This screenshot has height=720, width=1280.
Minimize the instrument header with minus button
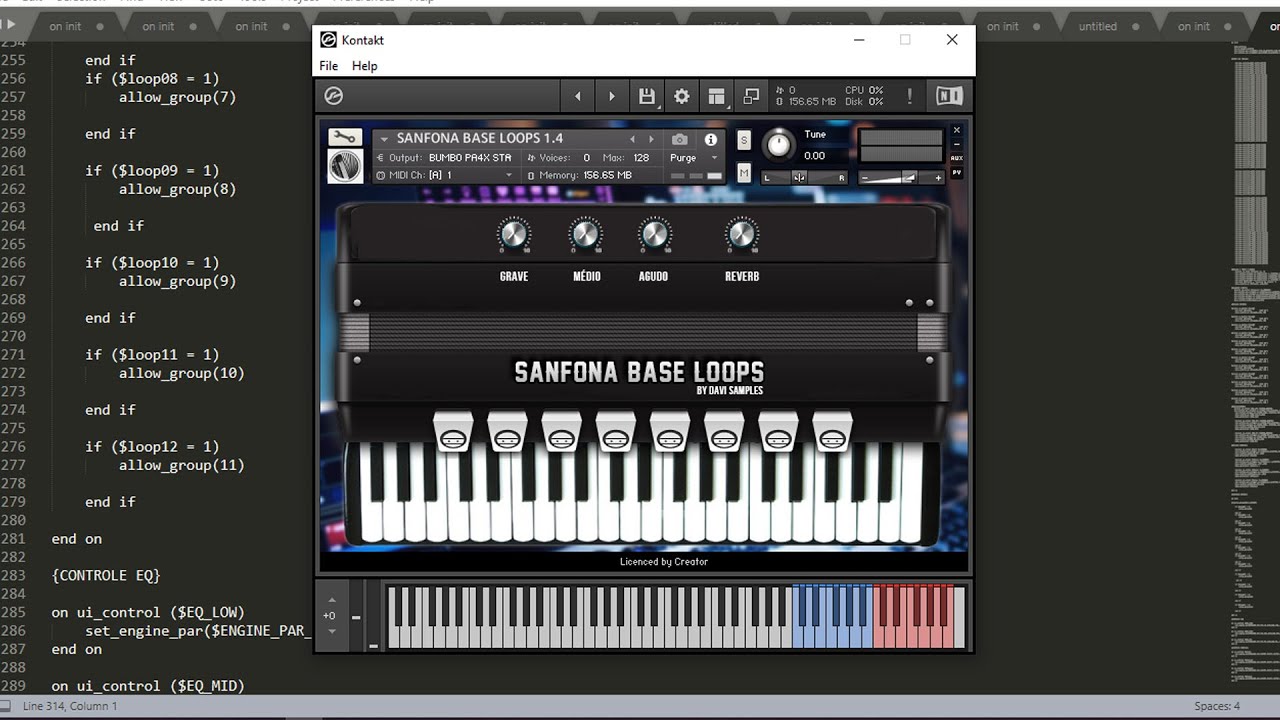[956, 144]
